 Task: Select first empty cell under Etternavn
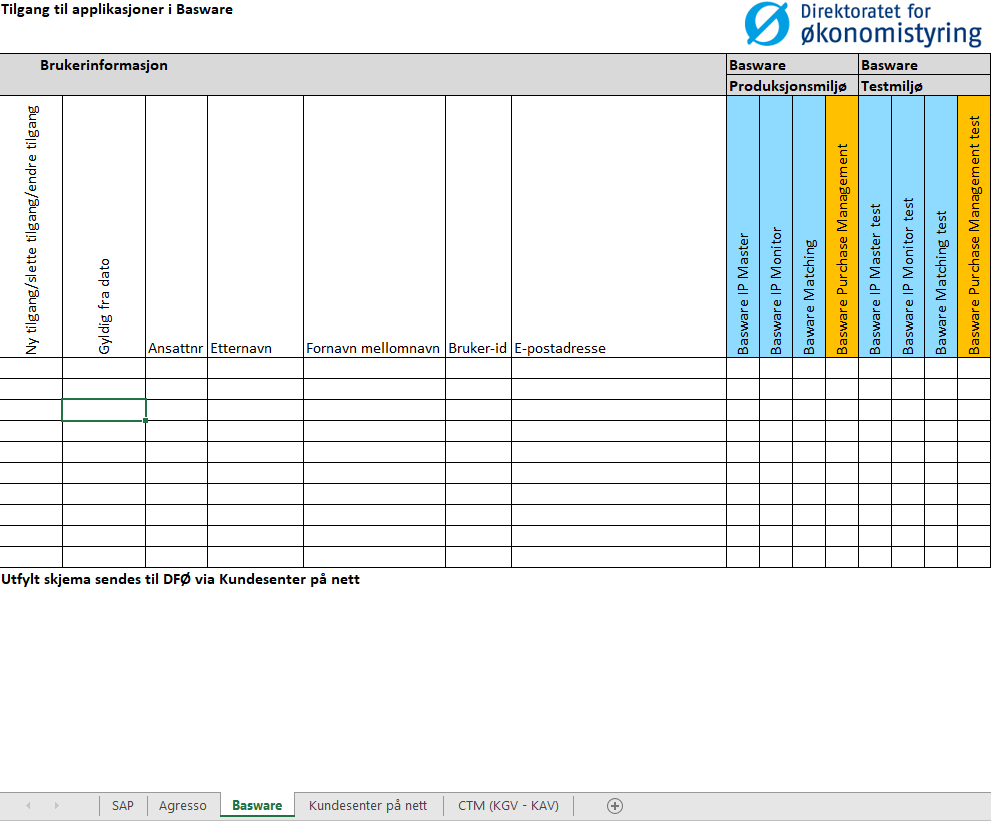[255, 368]
